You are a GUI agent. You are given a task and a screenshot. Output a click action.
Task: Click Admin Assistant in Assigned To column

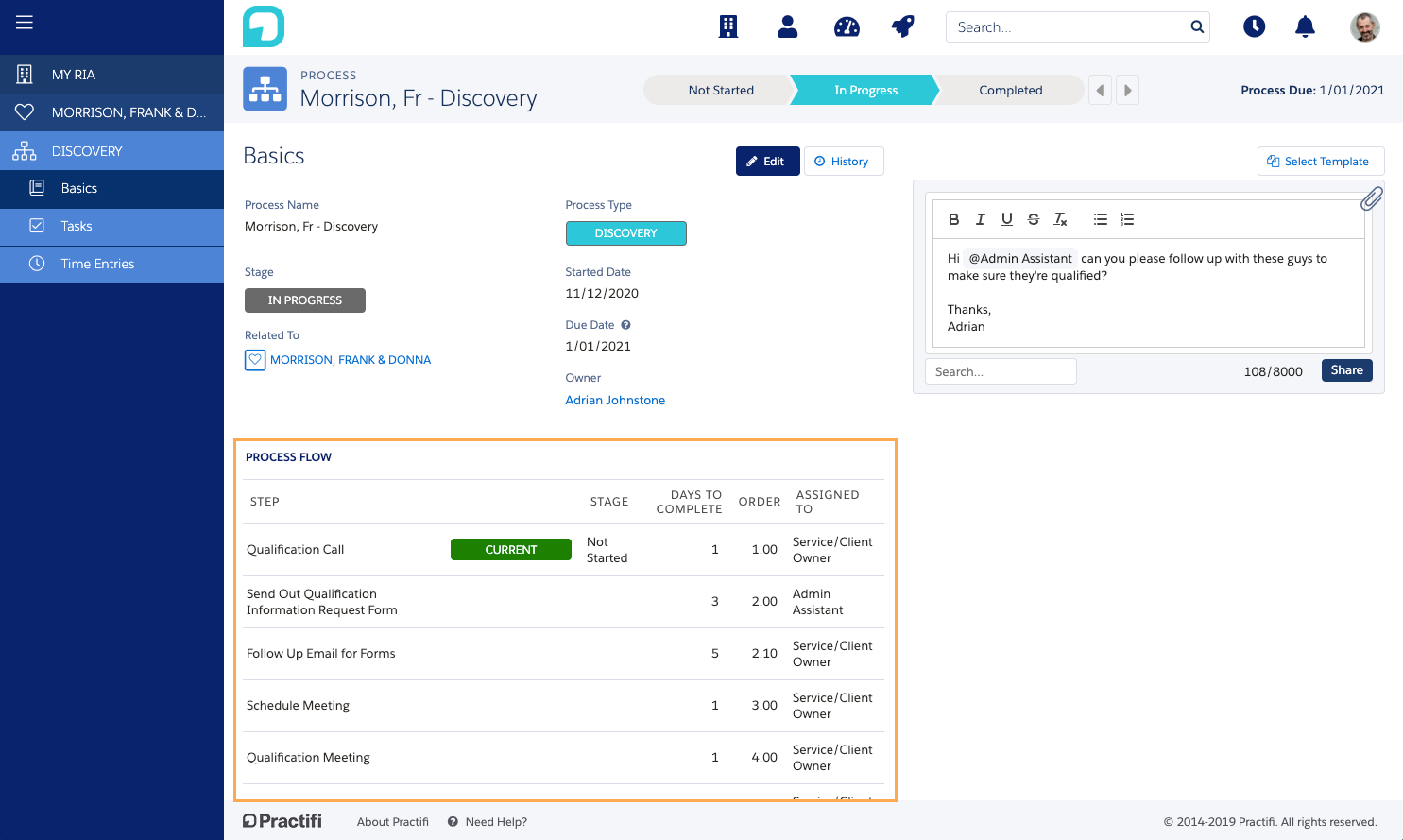point(817,602)
